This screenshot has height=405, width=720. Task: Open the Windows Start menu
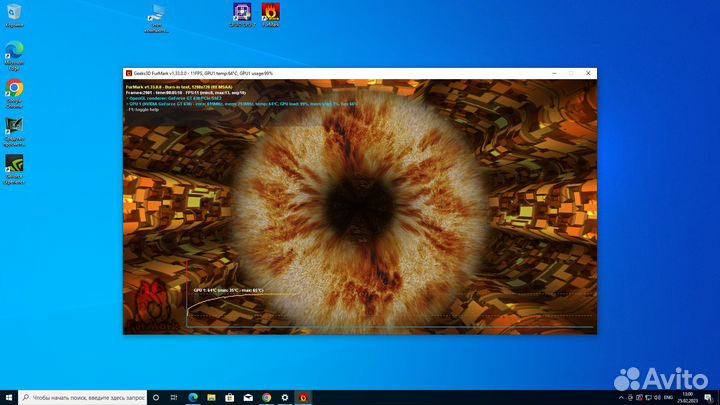pos(7,397)
